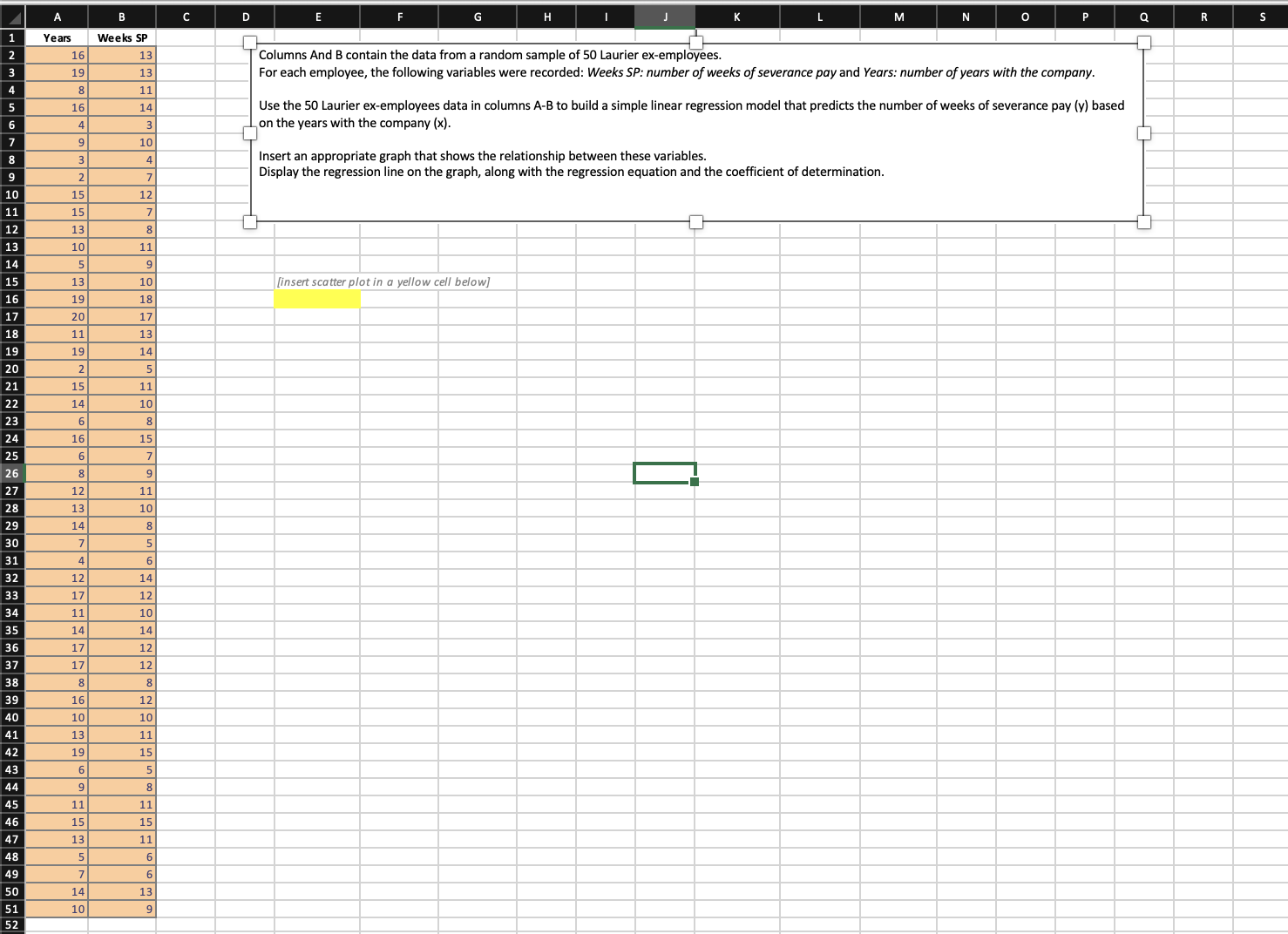Select column J header

click(665, 16)
